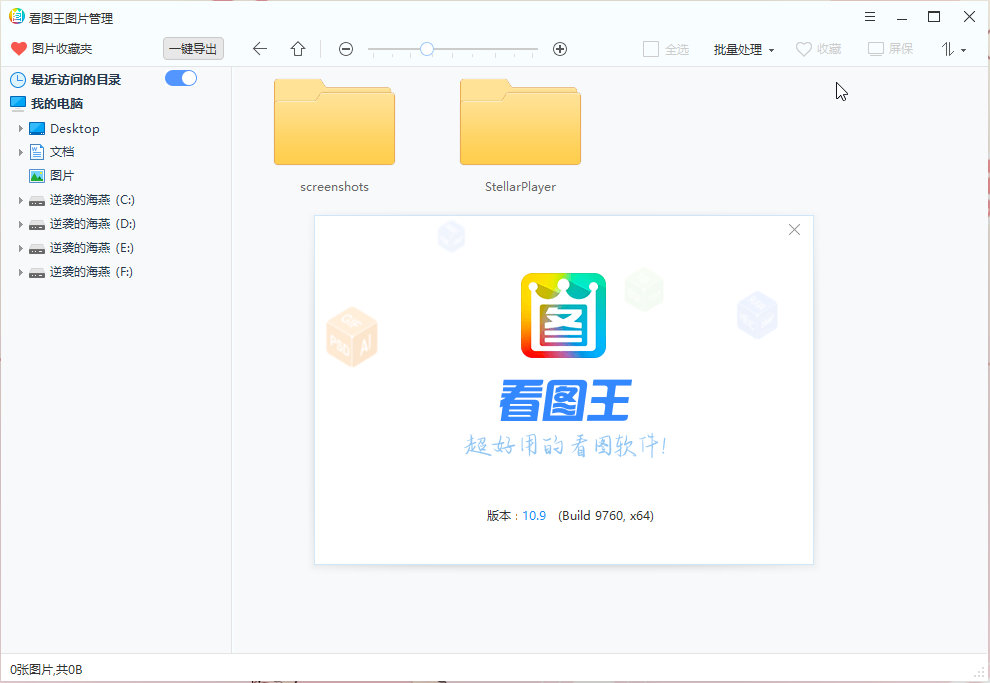The width and height of the screenshot is (990, 683).
Task: Click the 屏保 screensaver monitor icon
Action: coord(876,49)
